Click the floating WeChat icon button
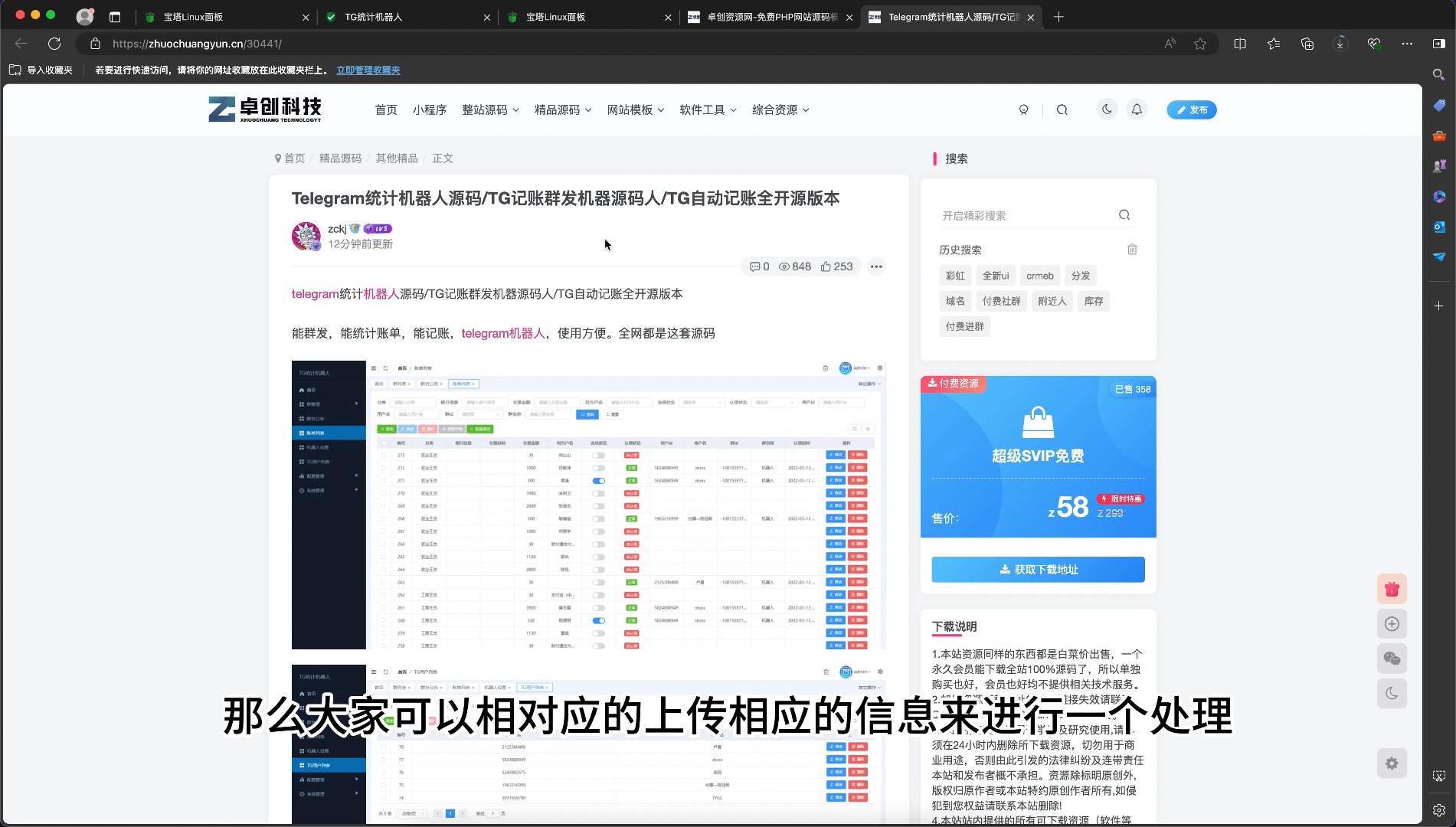This screenshot has height=827, width=1456. click(1392, 659)
